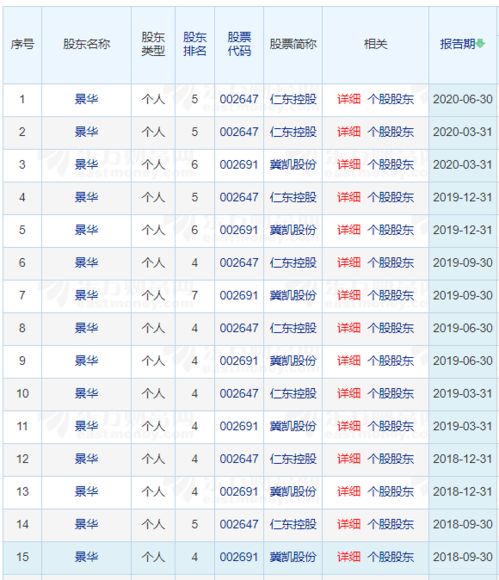The height and width of the screenshot is (580, 499).
Task: Select date 2019-12-31 in row 4
Action: pyautogui.click(x=463, y=197)
